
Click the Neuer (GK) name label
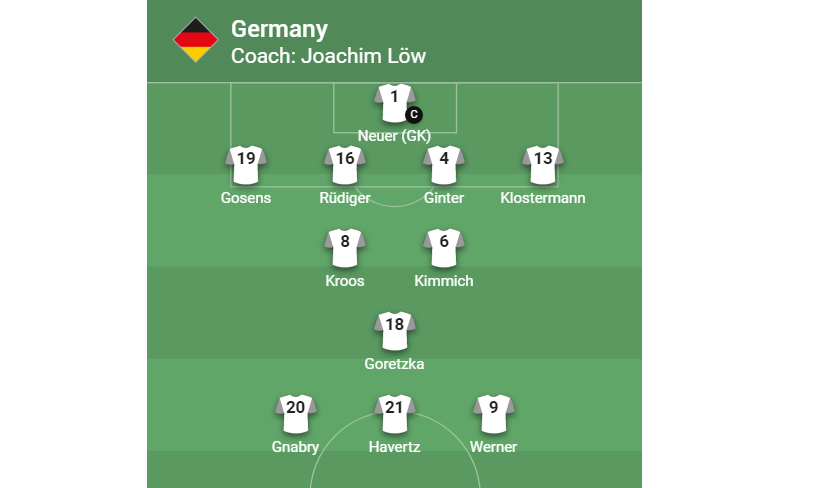coord(394,136)
